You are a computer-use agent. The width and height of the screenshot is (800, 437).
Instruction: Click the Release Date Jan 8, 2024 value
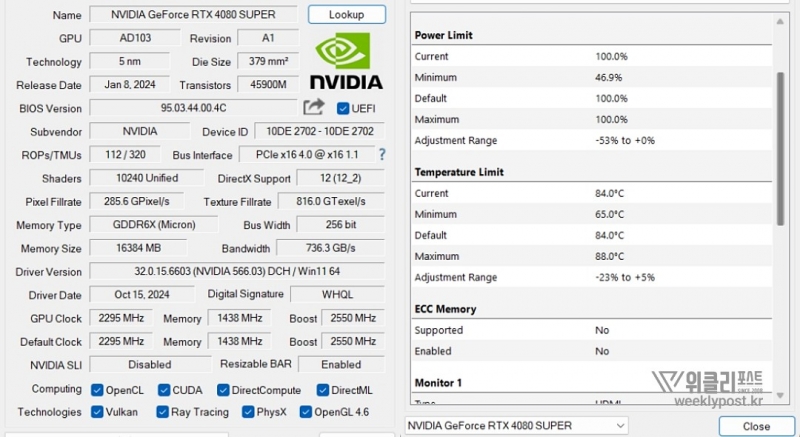tap(130, 84)
